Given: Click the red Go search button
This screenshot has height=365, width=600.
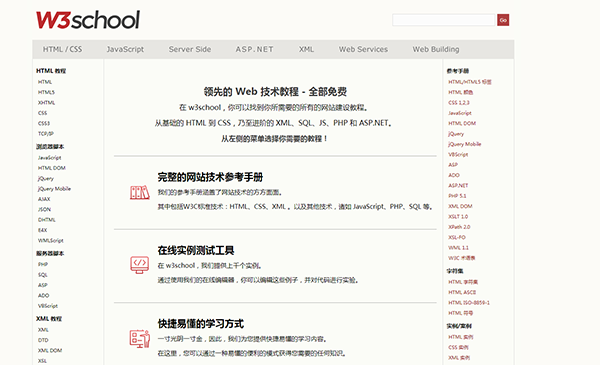Looking at the screenshot, I should [503, 20].
